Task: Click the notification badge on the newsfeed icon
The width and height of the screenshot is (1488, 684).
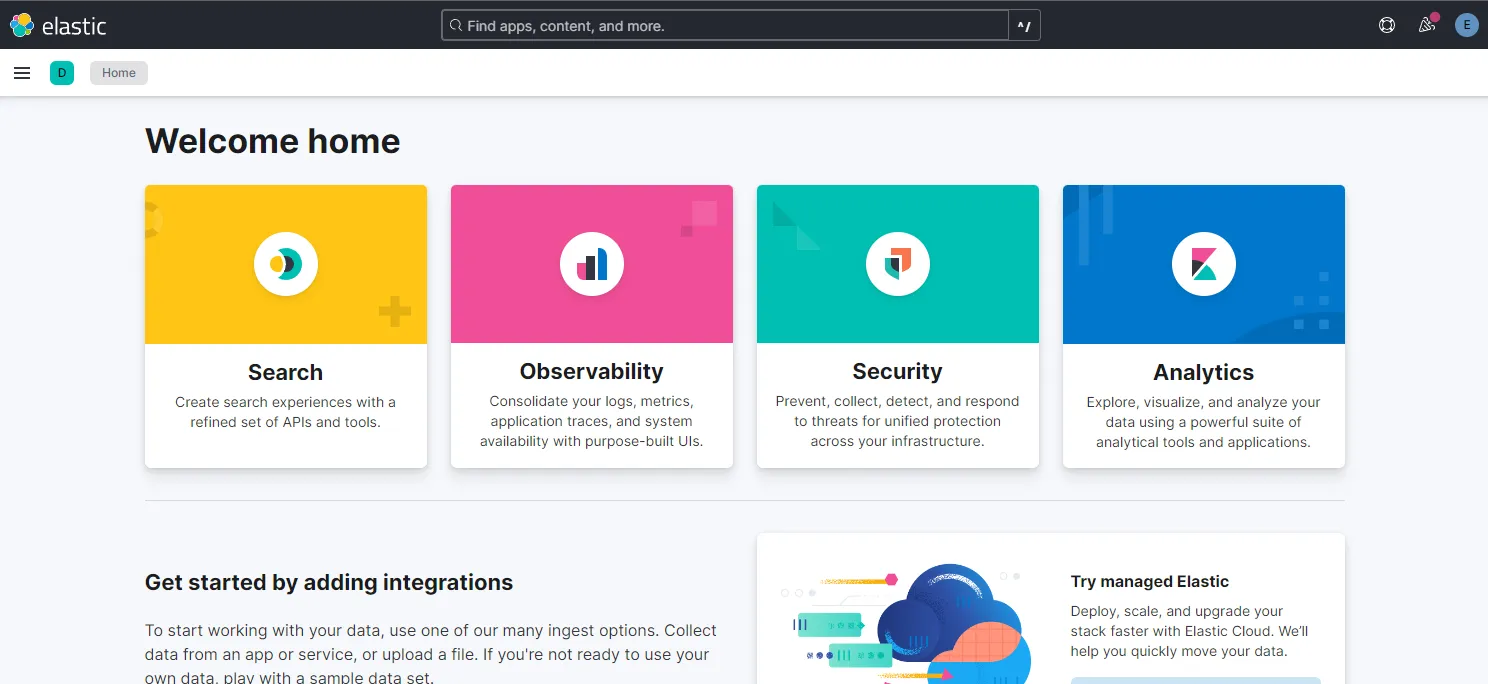Action: pyautogui.click(x=1435, y=15)
